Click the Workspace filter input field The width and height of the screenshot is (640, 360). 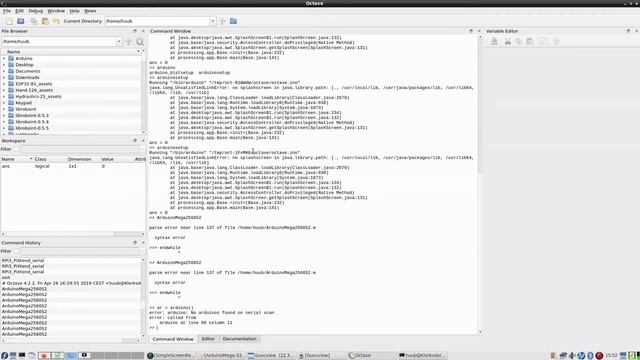tap(81, 149)
